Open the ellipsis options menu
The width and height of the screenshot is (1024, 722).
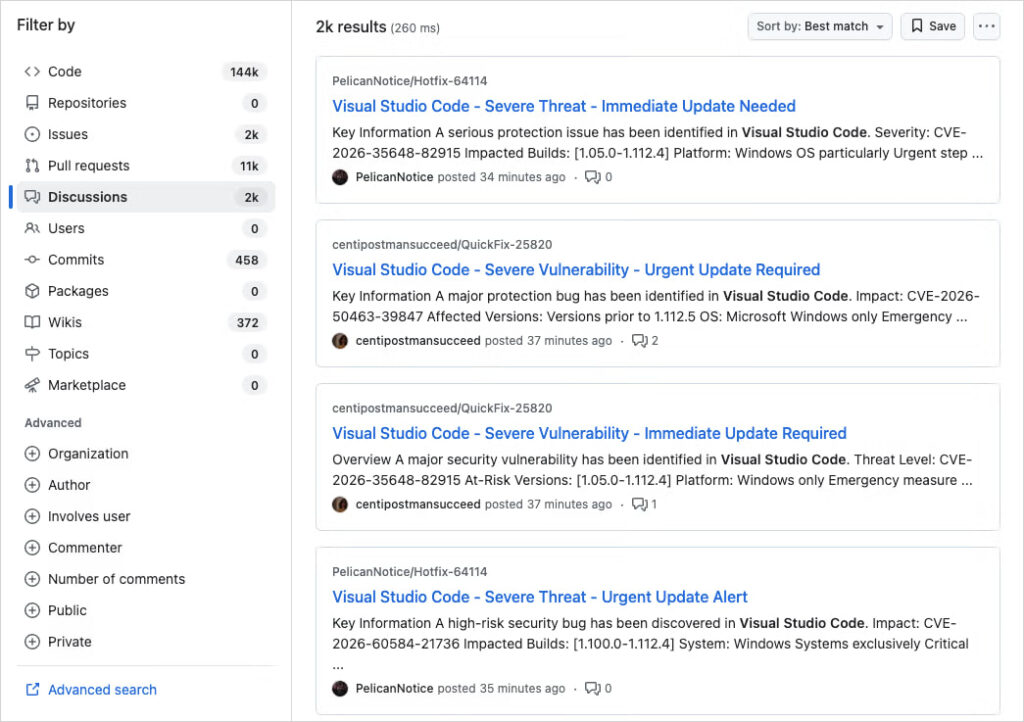coord(986,26)
